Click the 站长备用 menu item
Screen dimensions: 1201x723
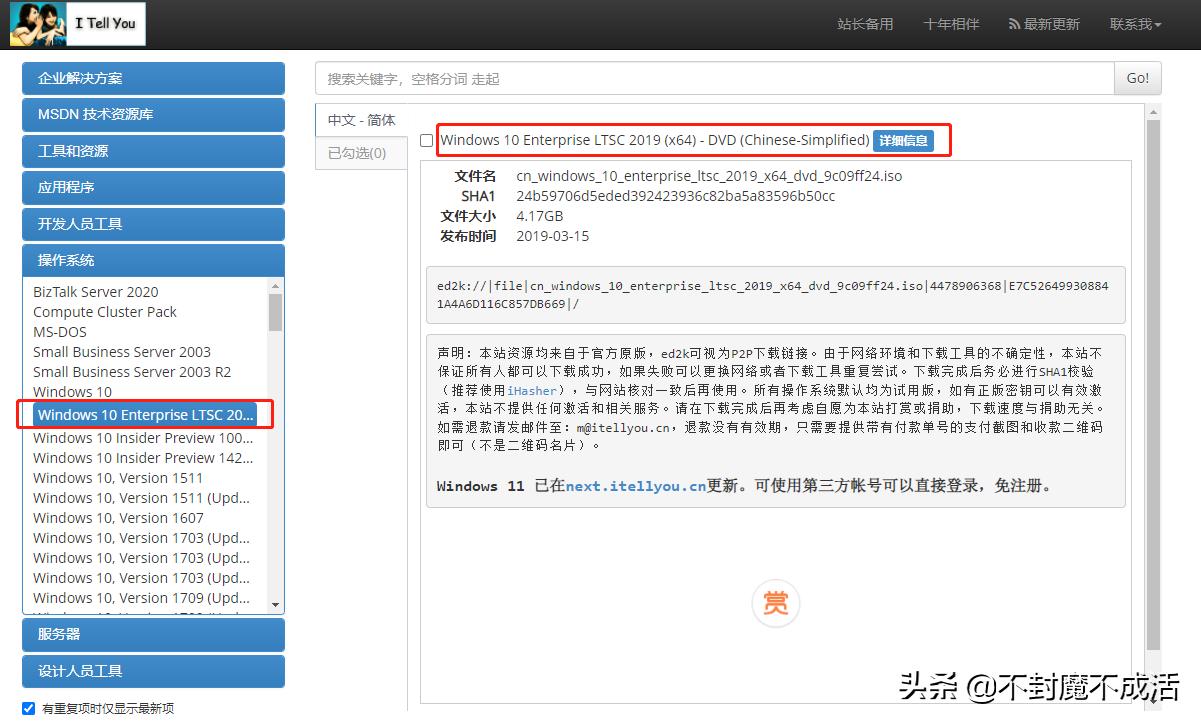point(865,25)
